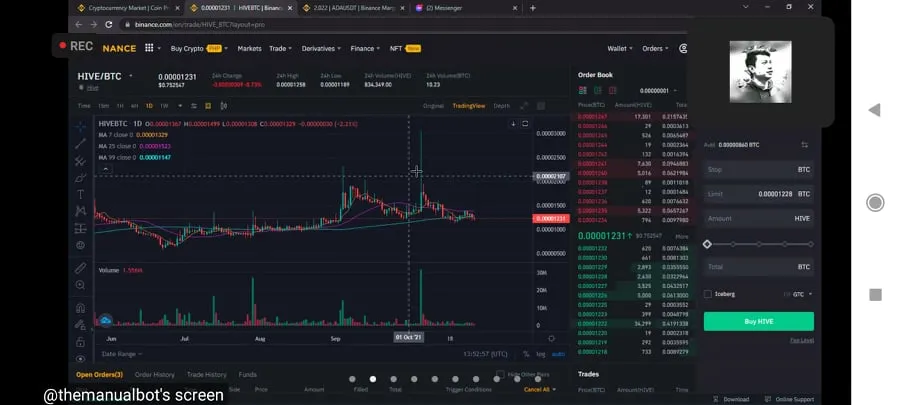Show bids only order book view
This screenshot has width=900, height=405.
[598, 91]
